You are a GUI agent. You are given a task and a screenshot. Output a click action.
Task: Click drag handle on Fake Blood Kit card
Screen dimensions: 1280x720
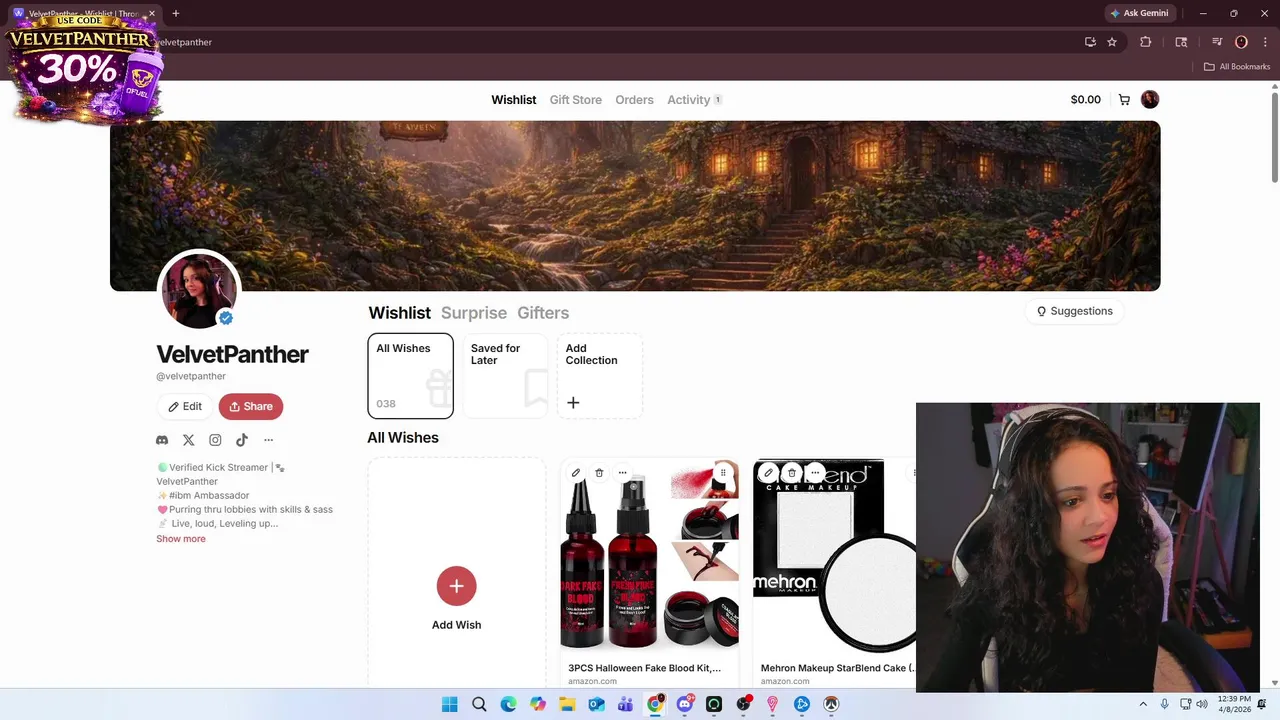[723, 473]
